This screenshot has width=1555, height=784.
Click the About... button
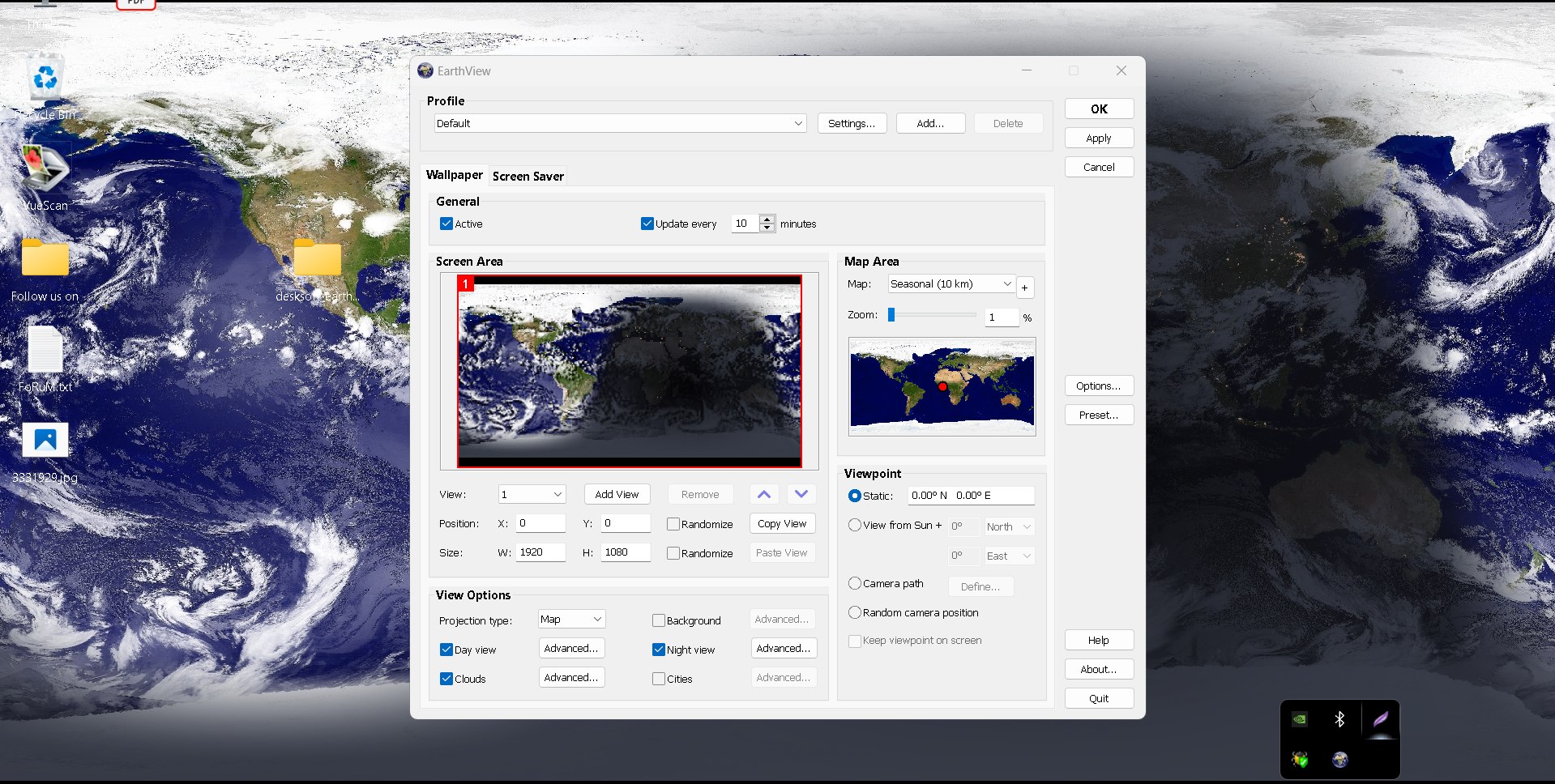[x=1099, y=669]
